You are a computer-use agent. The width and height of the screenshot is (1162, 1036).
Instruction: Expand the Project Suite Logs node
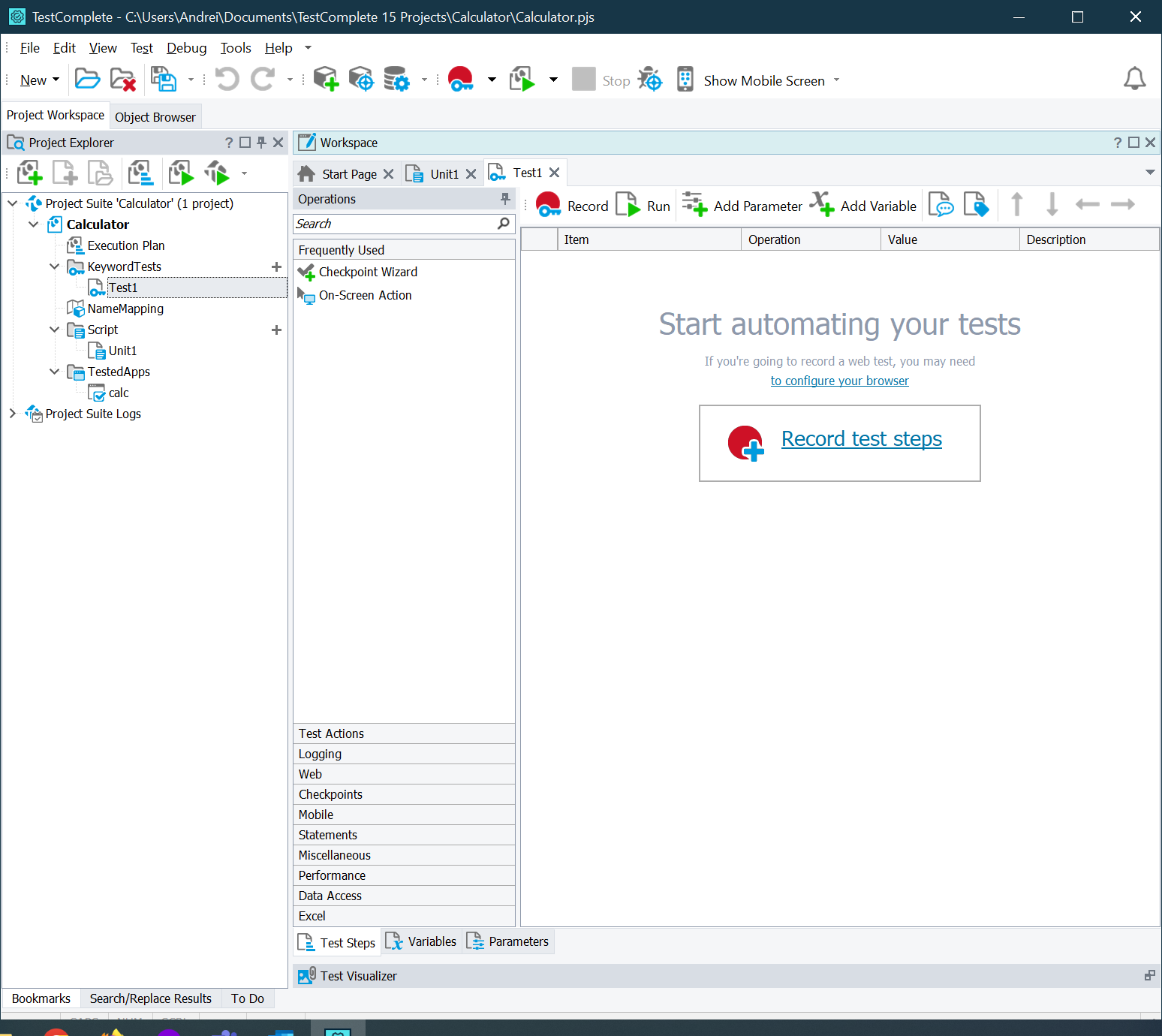coord(13,414)
